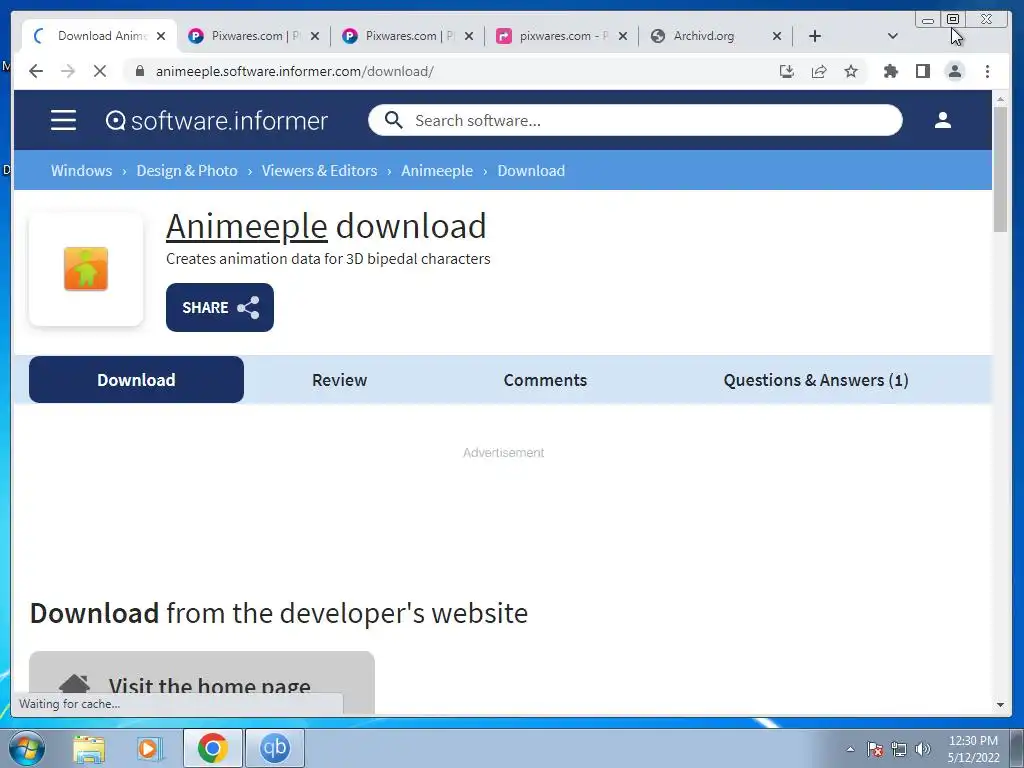Close the Archivd.org tab

click(x=777, y=36)
